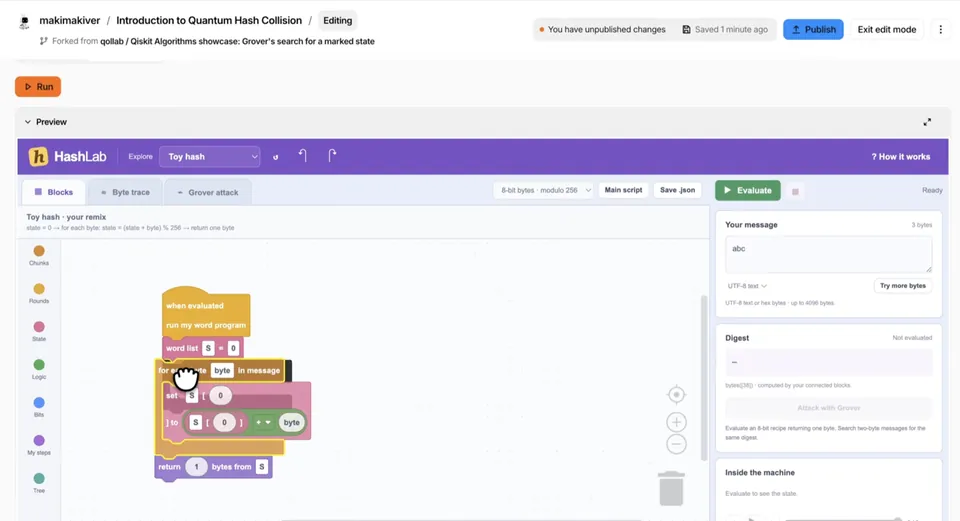Click the set S index 0 field
Viewport: 960px width, 521px height.
click(x=220, y=395)
